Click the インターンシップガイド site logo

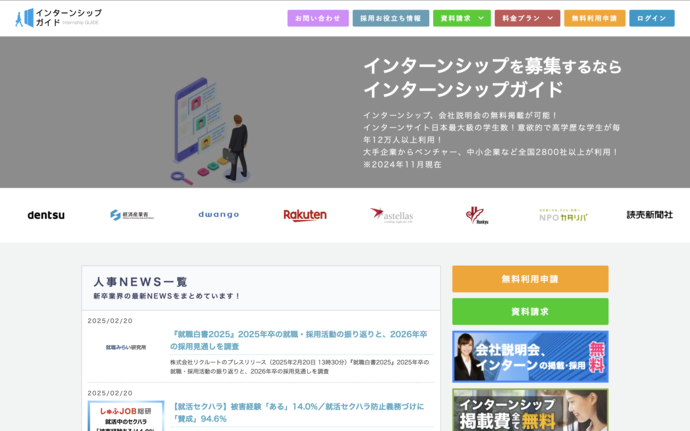pos(58,17)
